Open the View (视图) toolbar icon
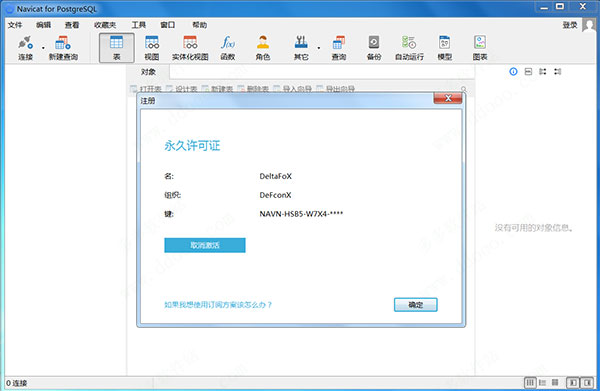The width and height of the screenshot is (600, 391). (x=152, y=48)
